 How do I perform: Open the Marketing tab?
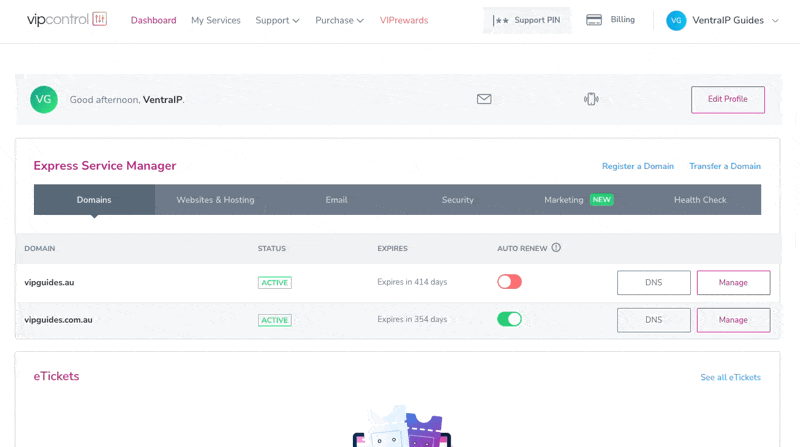[579, 200]
